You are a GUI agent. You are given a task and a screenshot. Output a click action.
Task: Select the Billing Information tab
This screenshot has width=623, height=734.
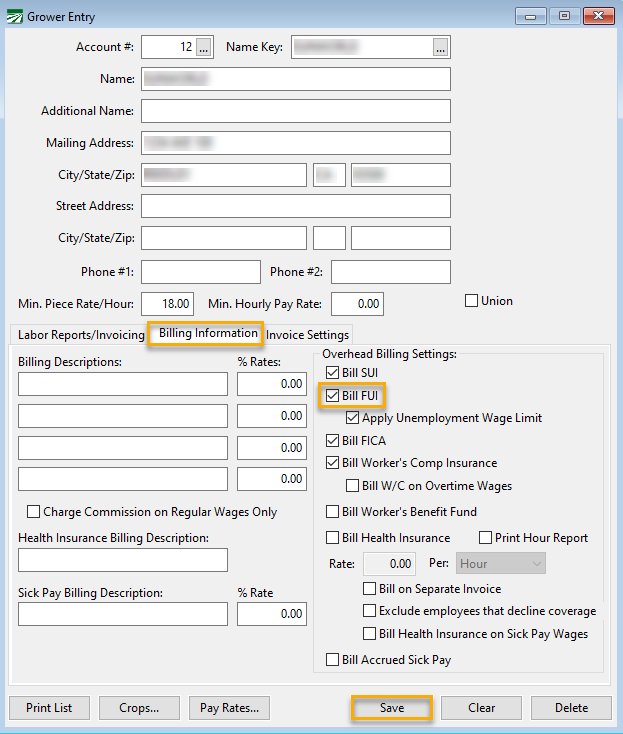coord(207,333)
